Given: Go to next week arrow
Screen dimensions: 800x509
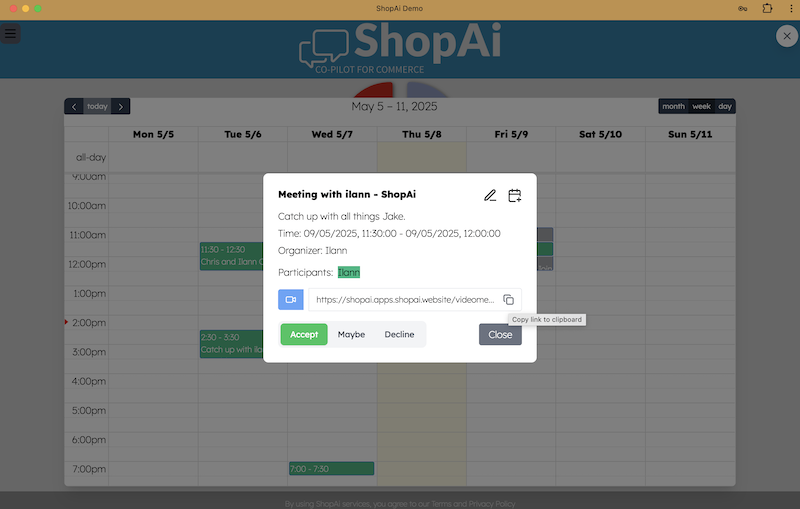Looking at the screenshot, I should pyautogui.click(x=120, y=107).
